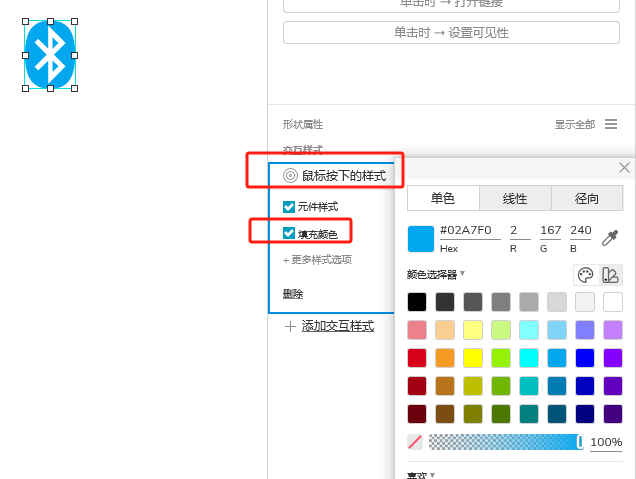Uncheck the 元件样式 checkbox

click(x=289, y=207)
